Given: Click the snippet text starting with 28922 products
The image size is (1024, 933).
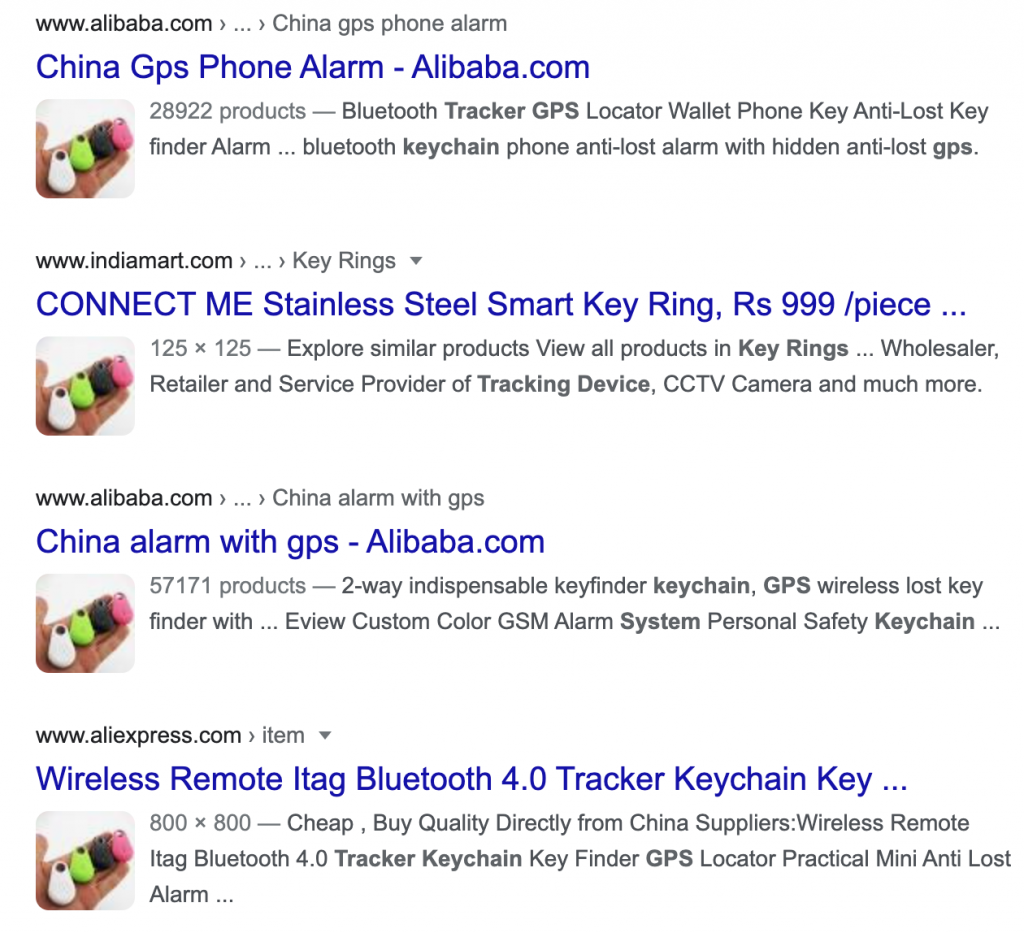Looking at the screenshot, I should click(x=569, y=129).
